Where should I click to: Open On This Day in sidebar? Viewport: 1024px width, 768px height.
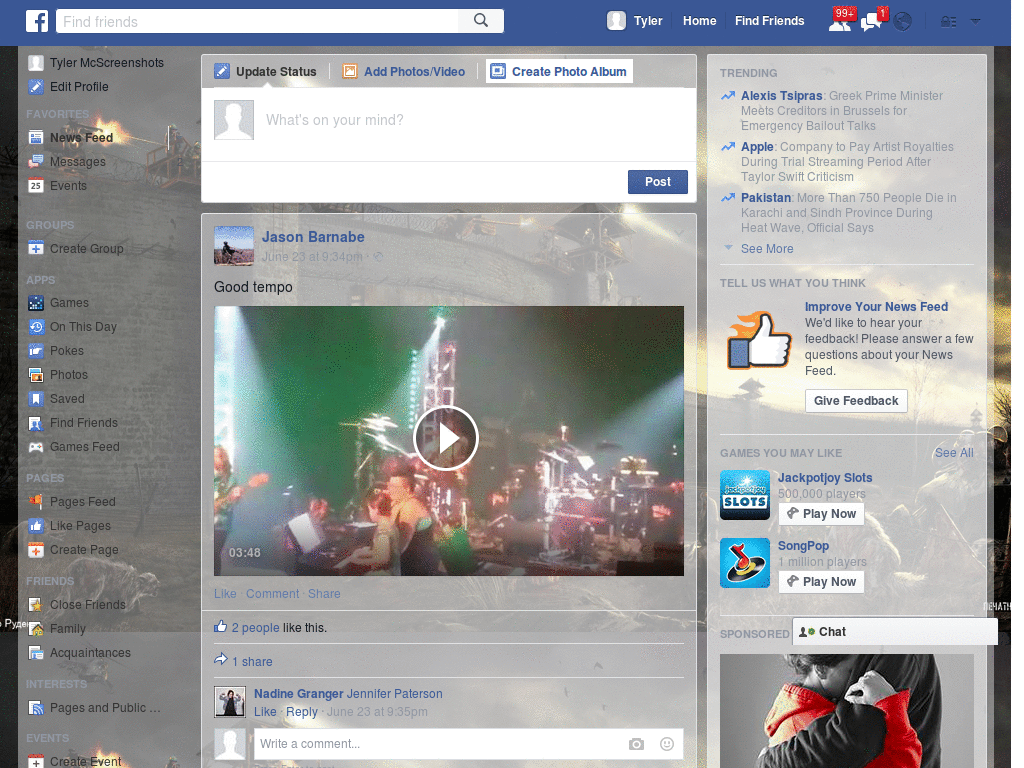tap(72, 327)
